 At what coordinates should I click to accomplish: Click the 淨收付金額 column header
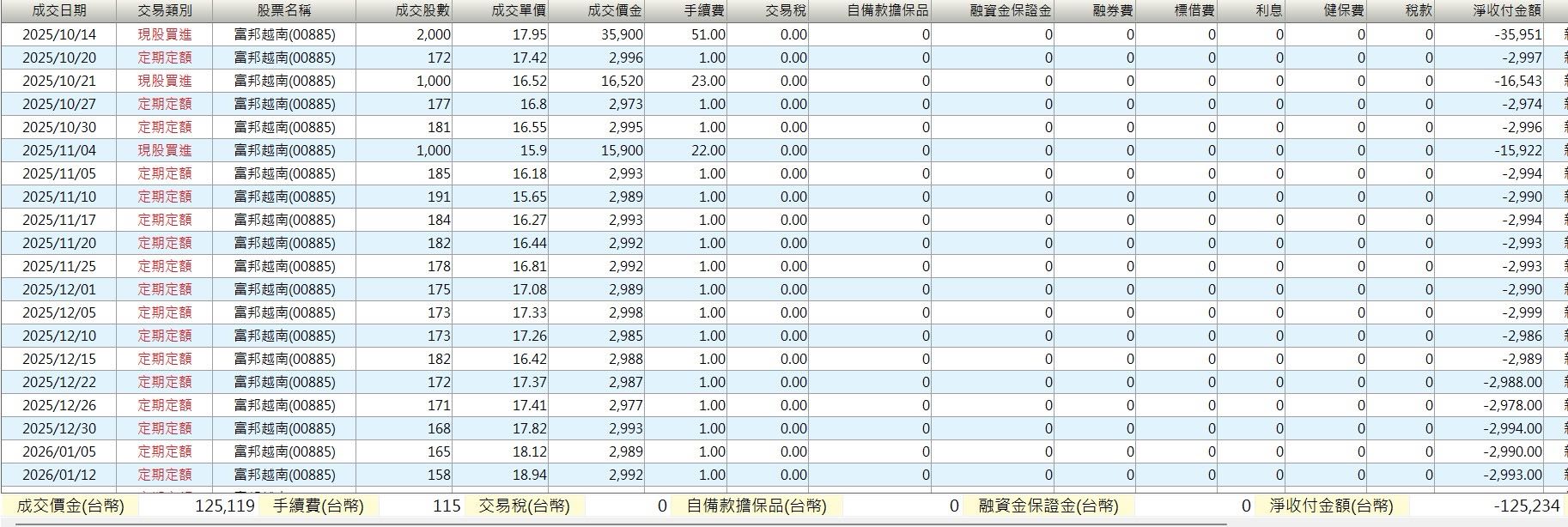tap(1506, 11)
